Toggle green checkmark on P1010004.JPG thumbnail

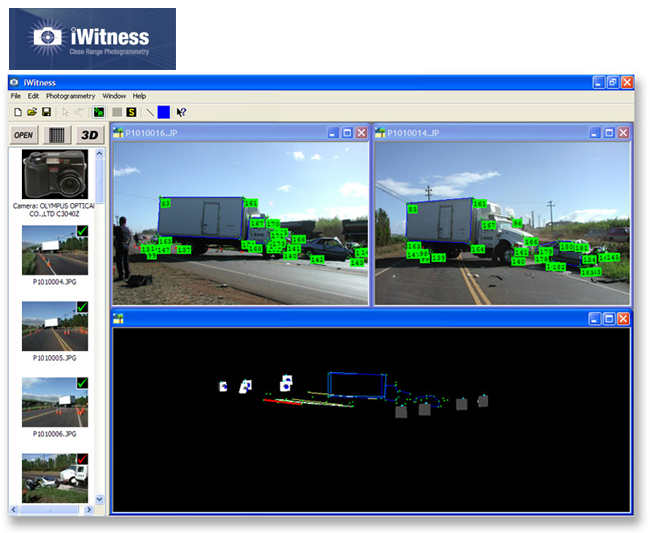[x=82, y=231]
